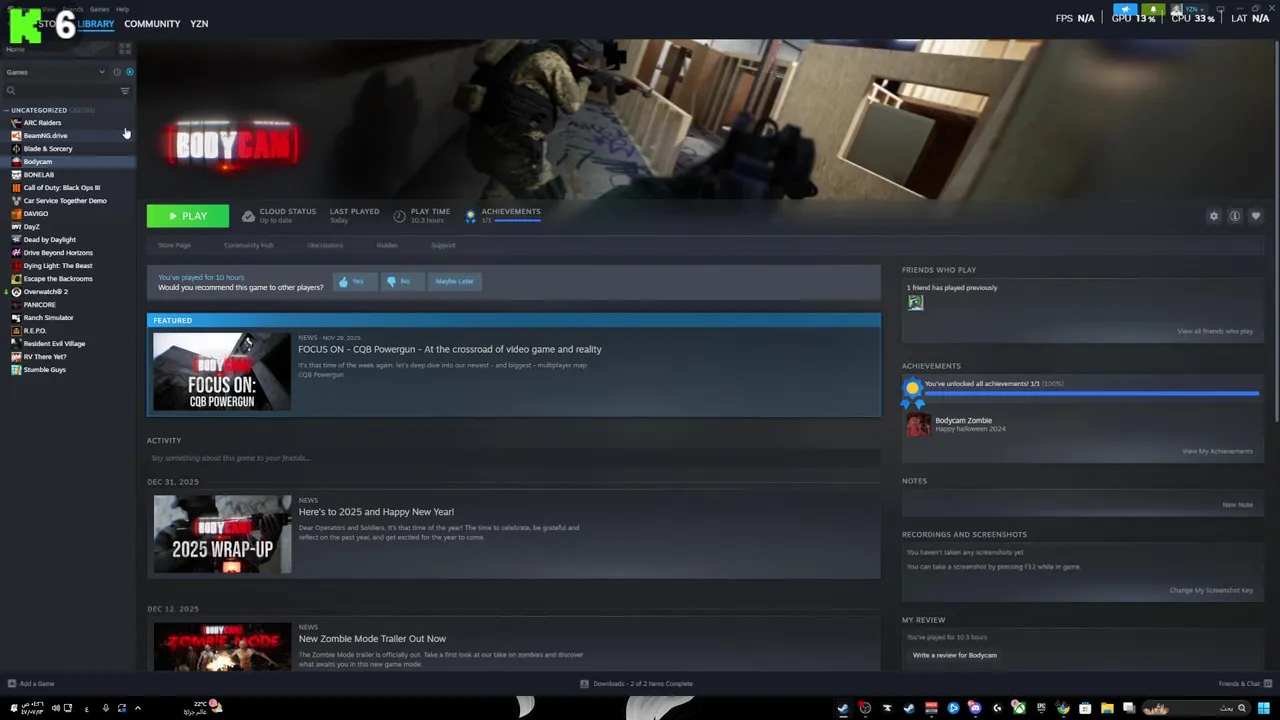Open advanced filter options icon
This screenshot has width=1280, height=720.
[125, 91]
